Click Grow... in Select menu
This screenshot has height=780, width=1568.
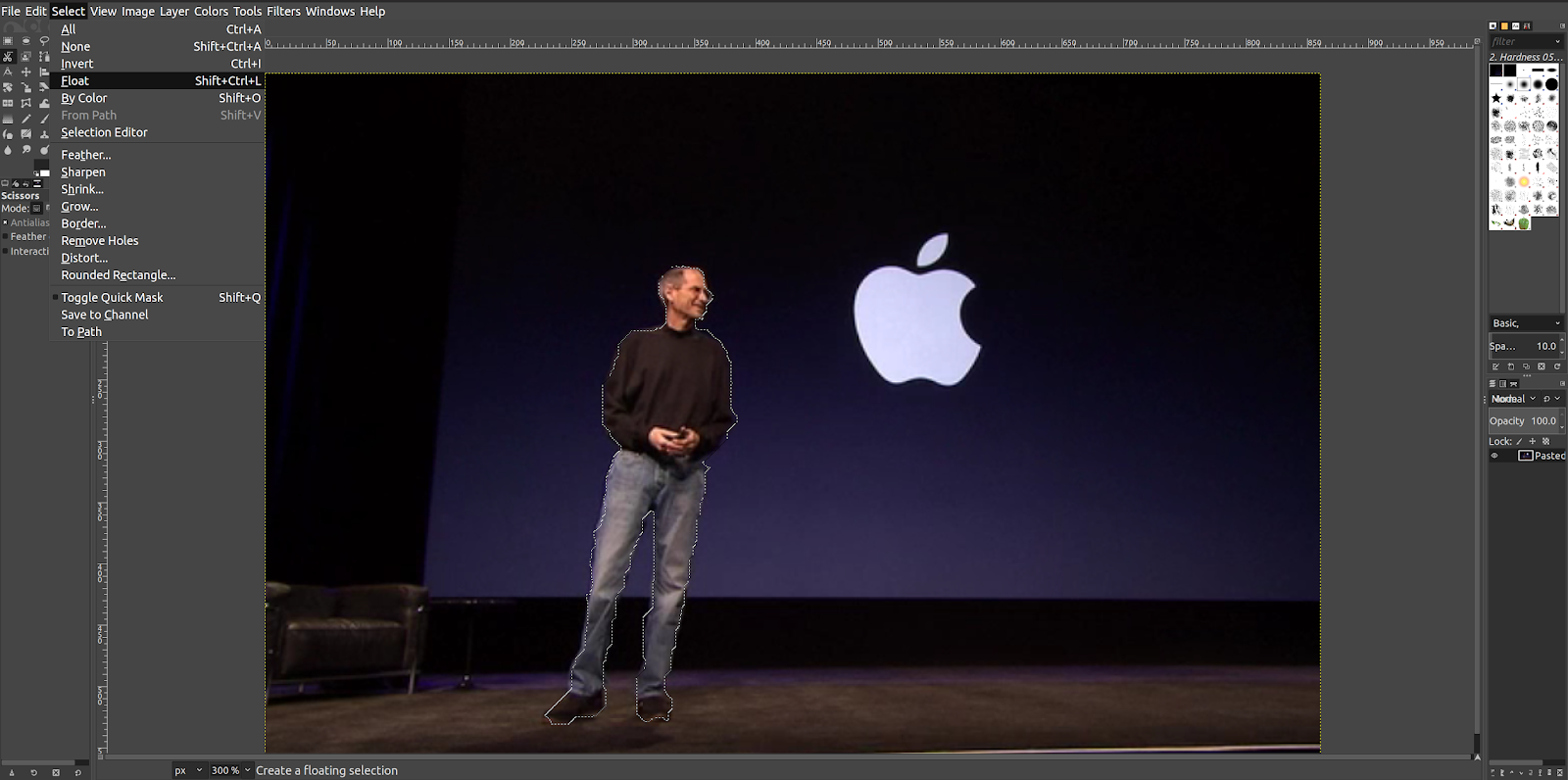[157, 207]
